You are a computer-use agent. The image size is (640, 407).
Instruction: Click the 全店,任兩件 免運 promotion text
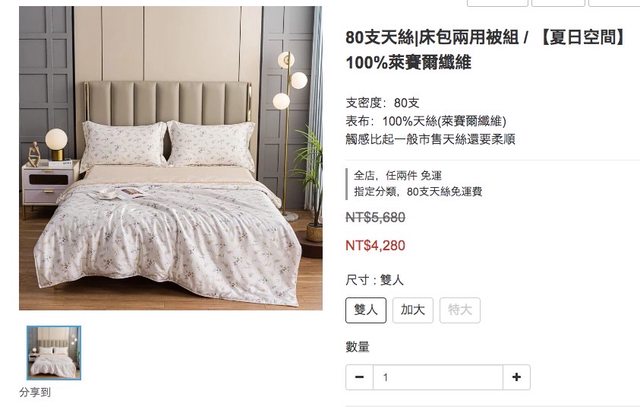click(x=398, y=176)
